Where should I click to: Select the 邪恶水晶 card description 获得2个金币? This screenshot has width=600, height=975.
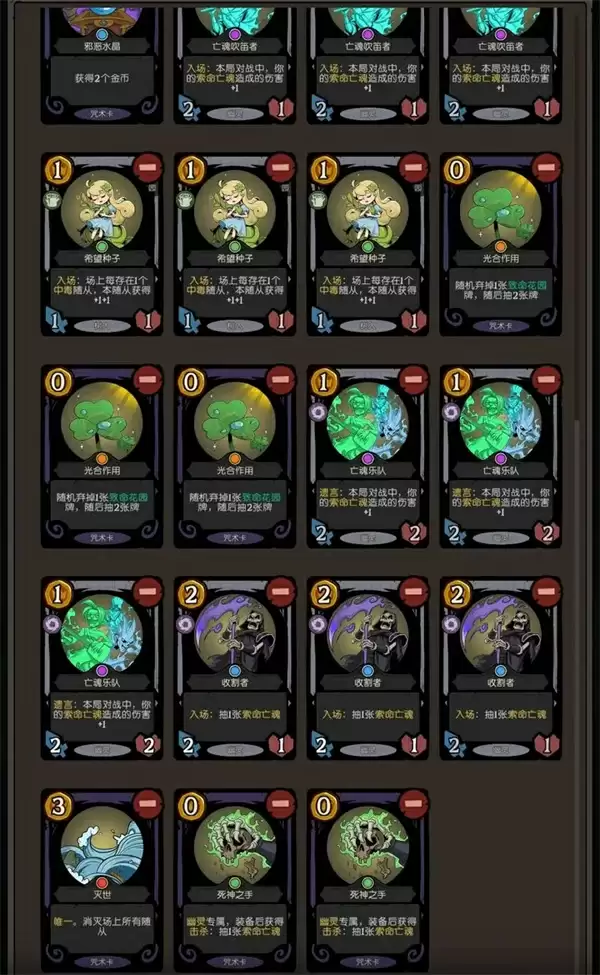click(x=102, y=78)
